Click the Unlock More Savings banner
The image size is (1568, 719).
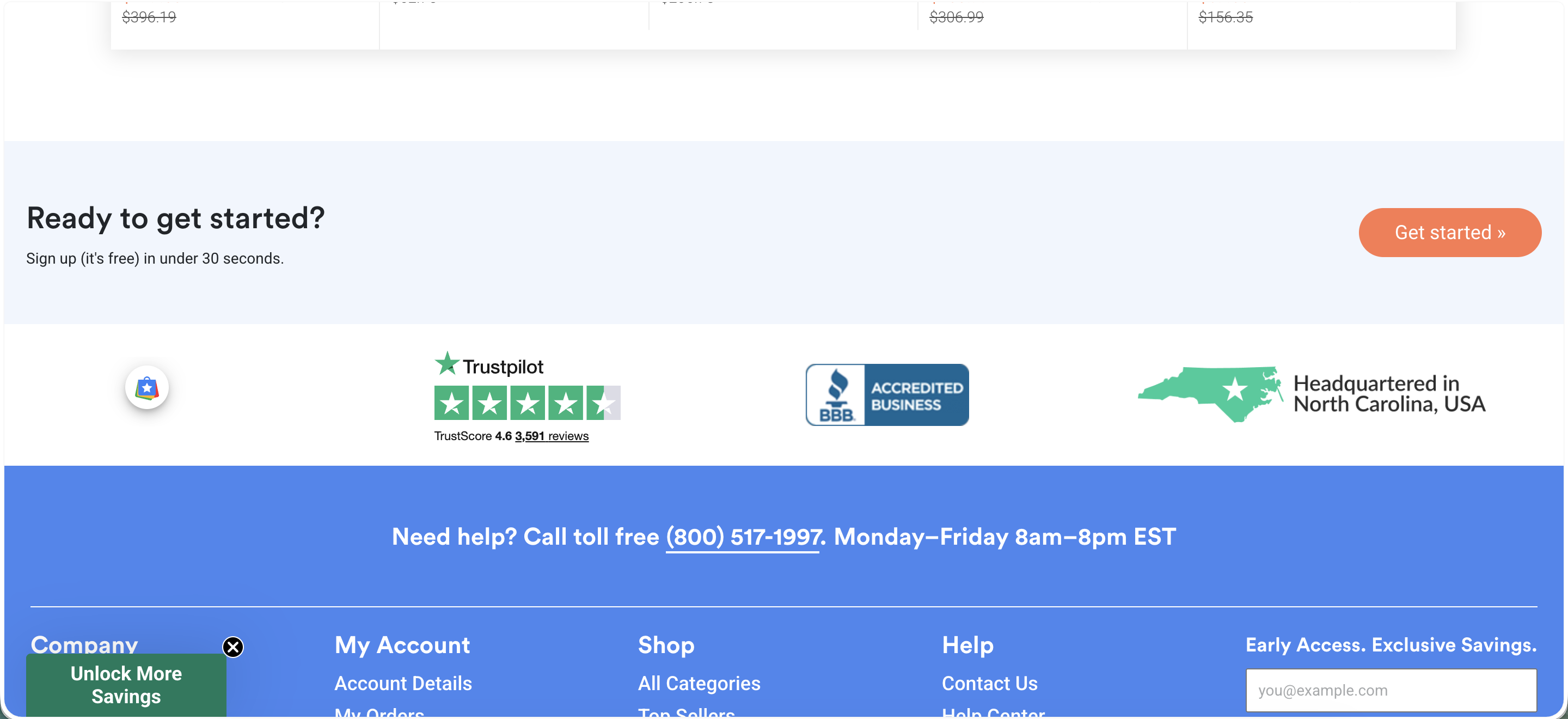pos(126,685)
